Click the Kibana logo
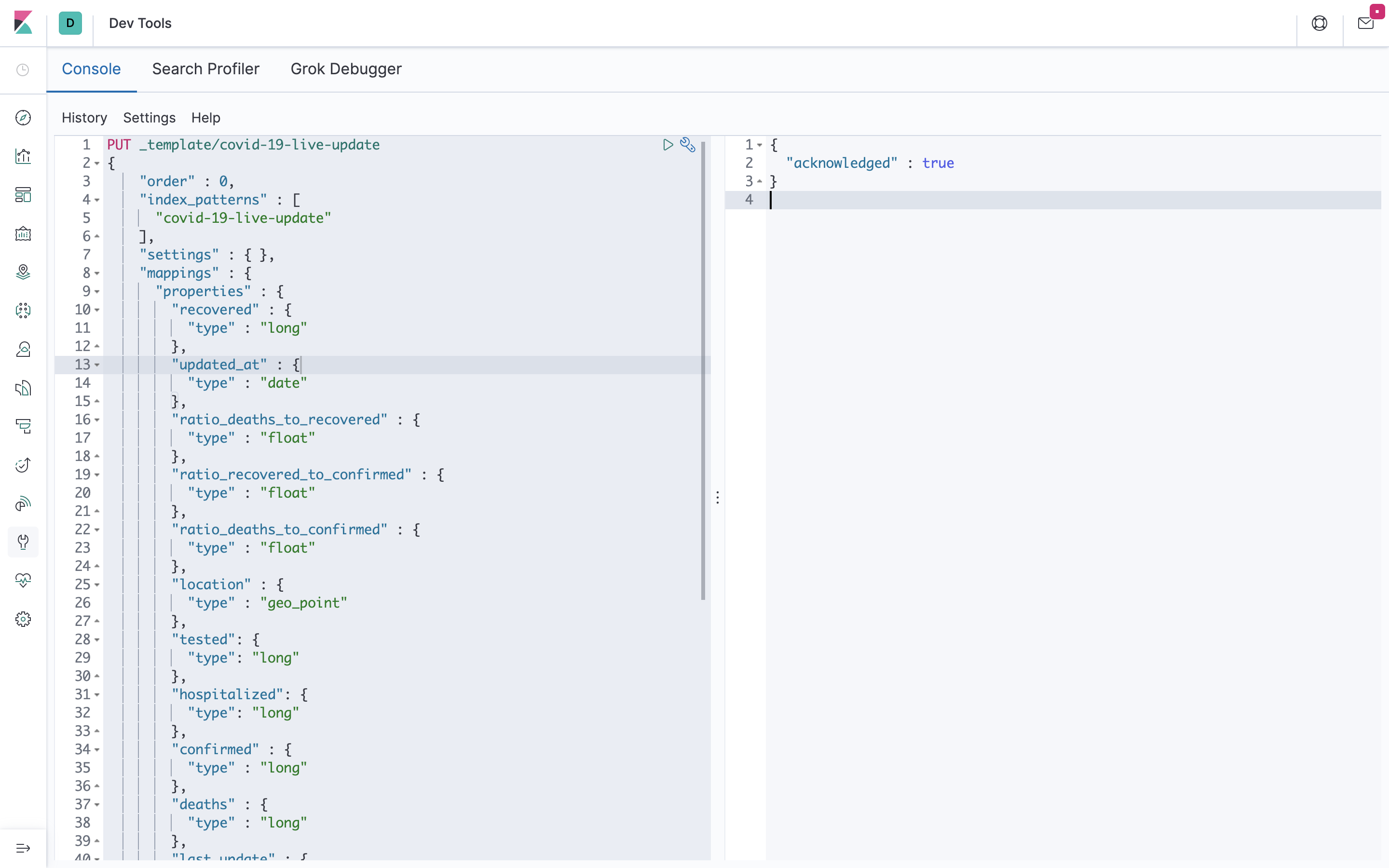The image size is (1389, 868). [23, 23]
